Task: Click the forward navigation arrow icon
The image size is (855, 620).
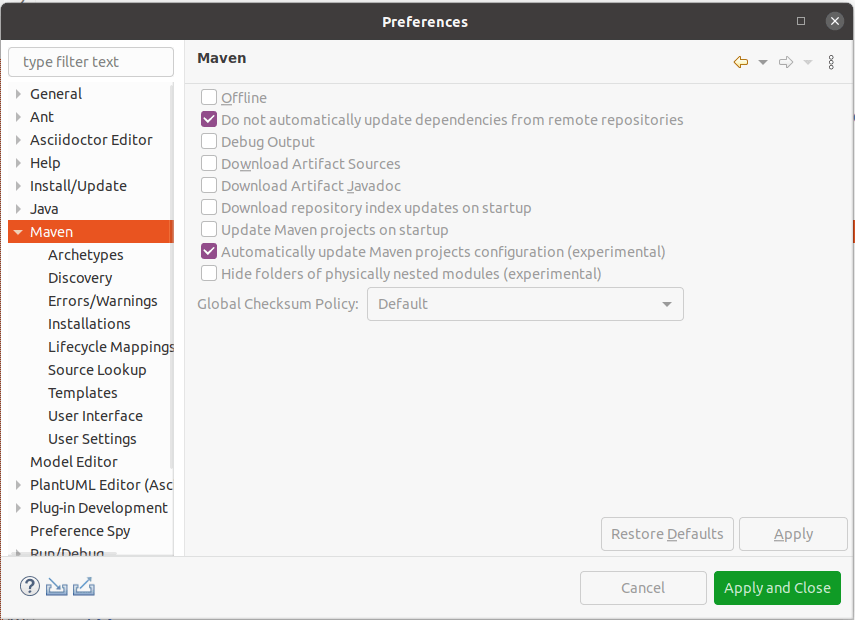Action: 786,61
